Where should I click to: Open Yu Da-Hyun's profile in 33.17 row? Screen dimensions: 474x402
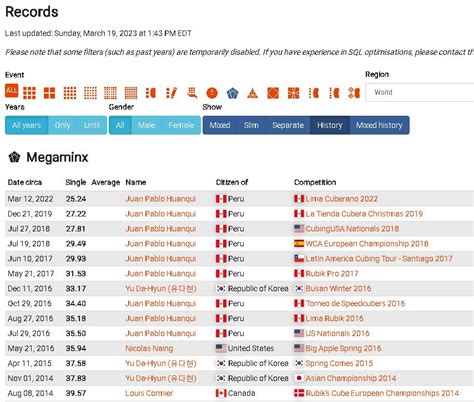[161, 289]
